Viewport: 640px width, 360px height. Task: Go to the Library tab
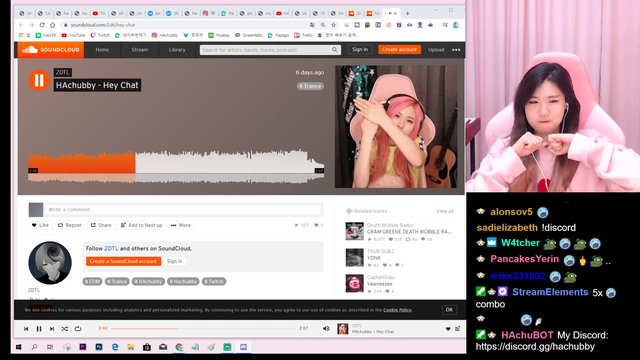pos(177,50)
